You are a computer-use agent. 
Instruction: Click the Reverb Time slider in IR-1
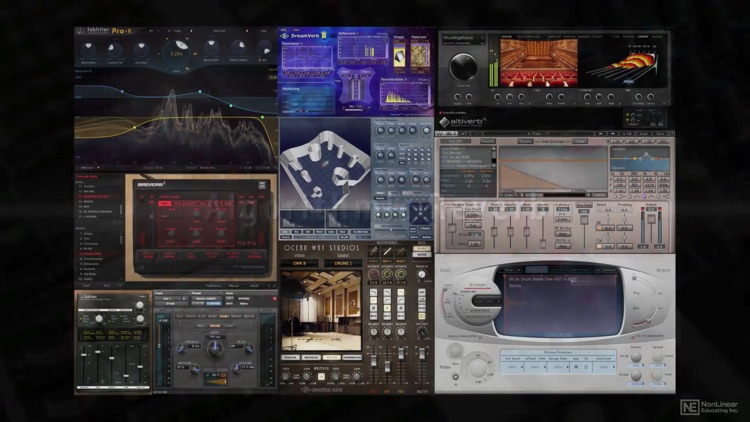click(x=452, y=228)
